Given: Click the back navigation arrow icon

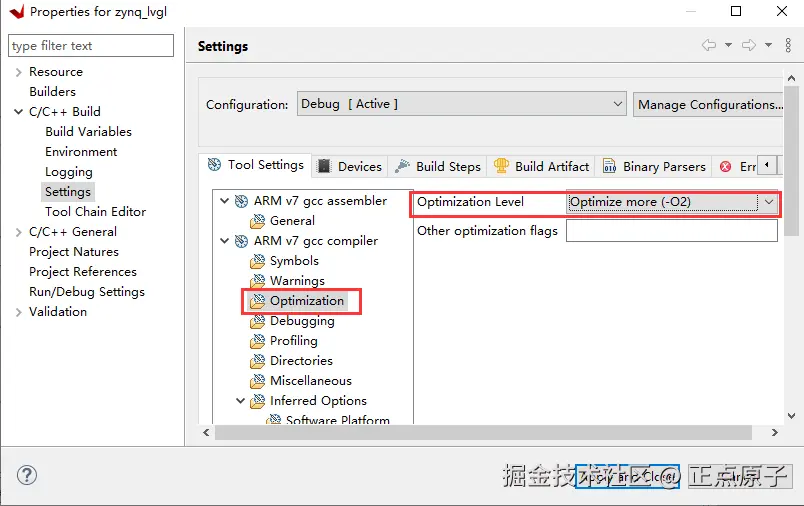Looking at the screenshot, I should point(709,45).
